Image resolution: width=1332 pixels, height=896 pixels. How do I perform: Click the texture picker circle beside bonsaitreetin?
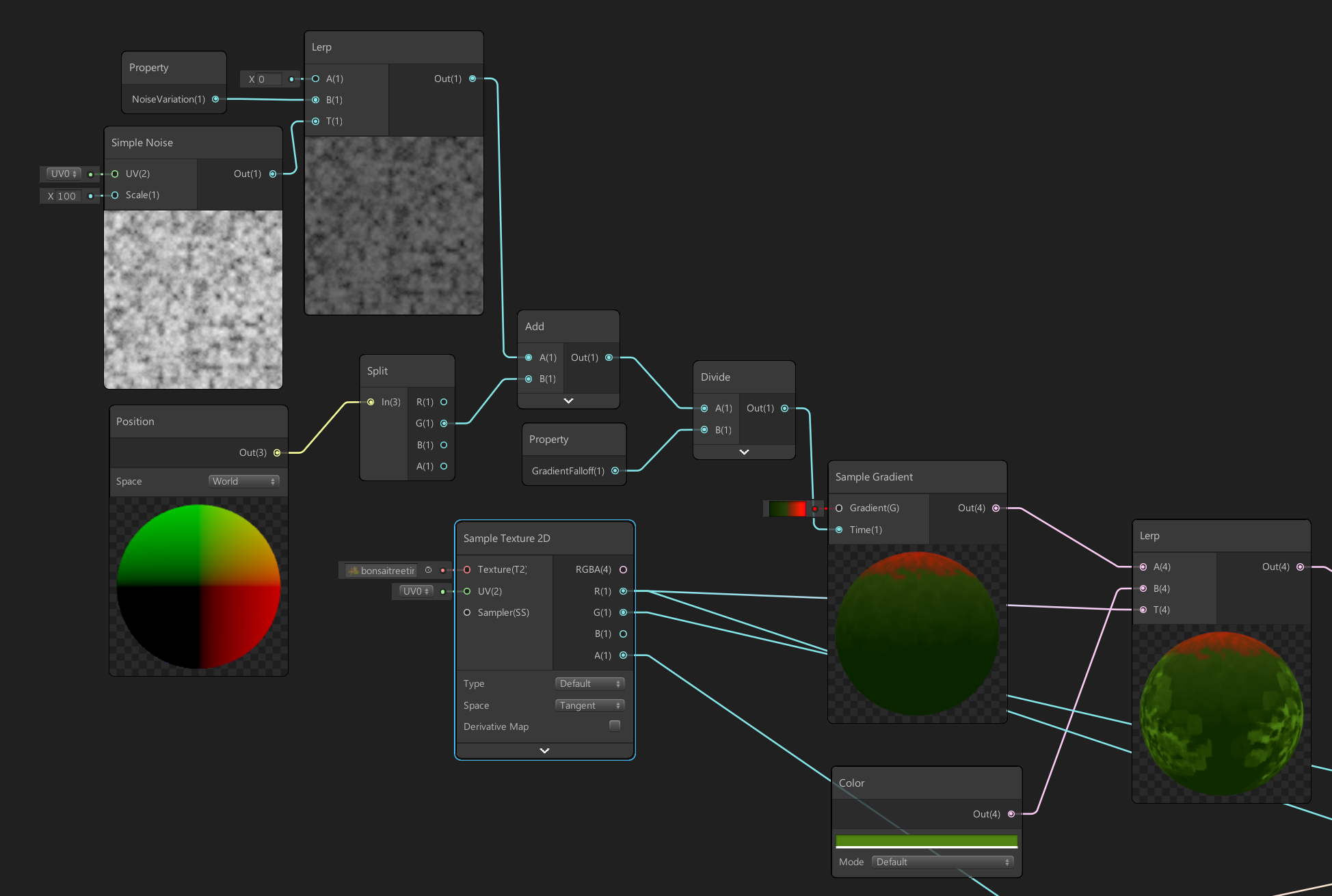pos(428,570)
